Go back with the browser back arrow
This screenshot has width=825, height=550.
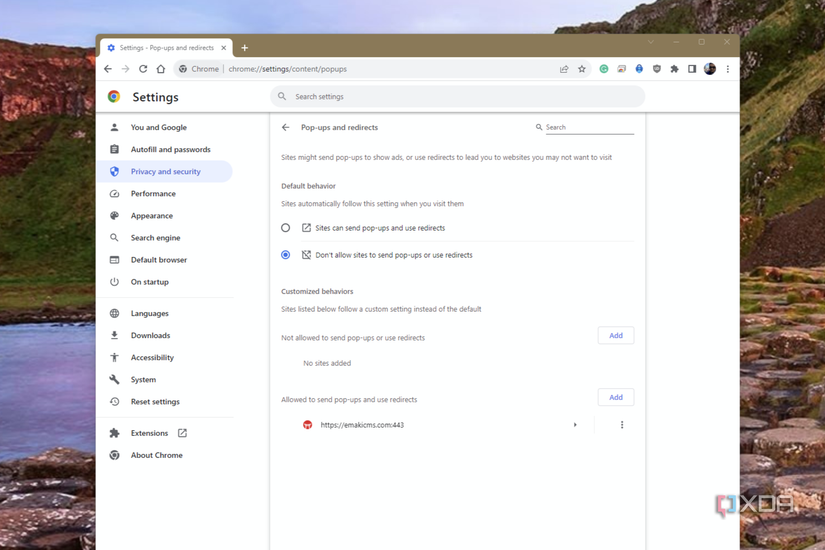(x=108, y=69)
